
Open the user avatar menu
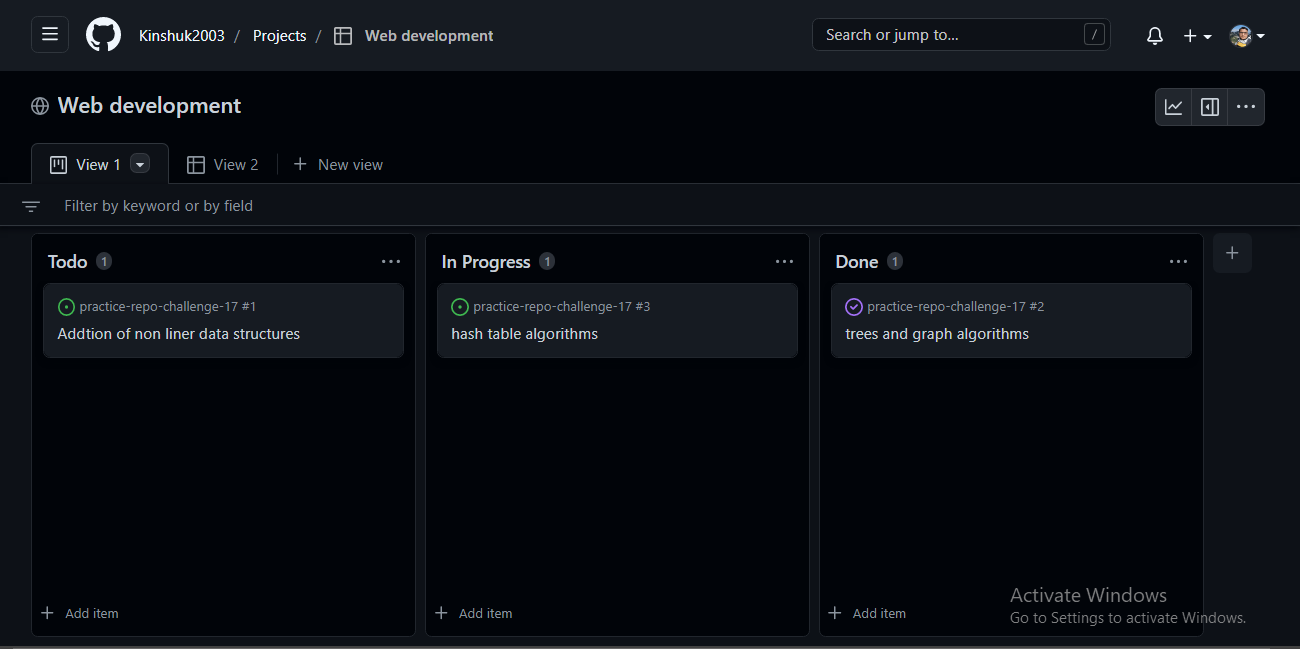click(x=1247, y=35)
